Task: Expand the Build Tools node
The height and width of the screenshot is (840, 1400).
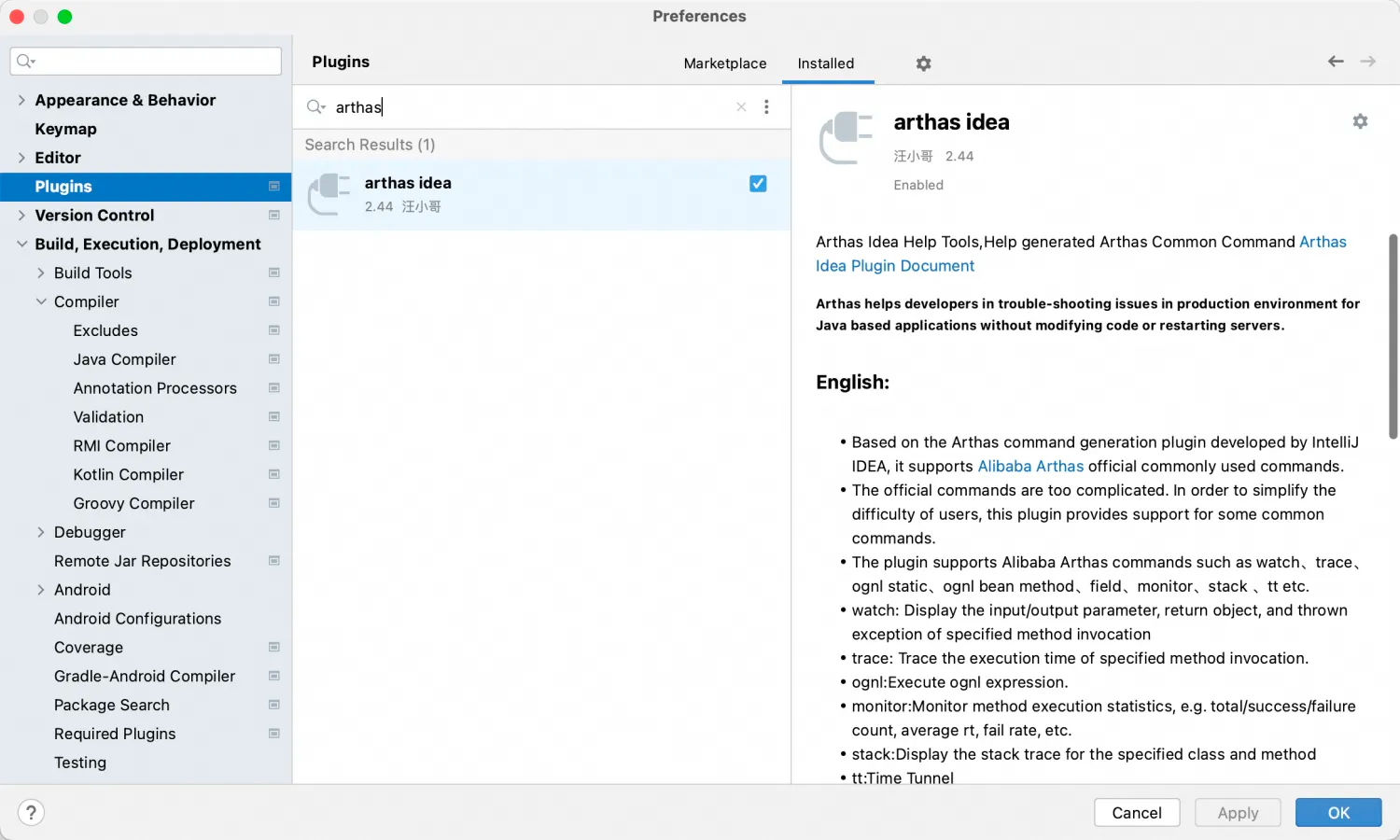Action: pos(40,273)
